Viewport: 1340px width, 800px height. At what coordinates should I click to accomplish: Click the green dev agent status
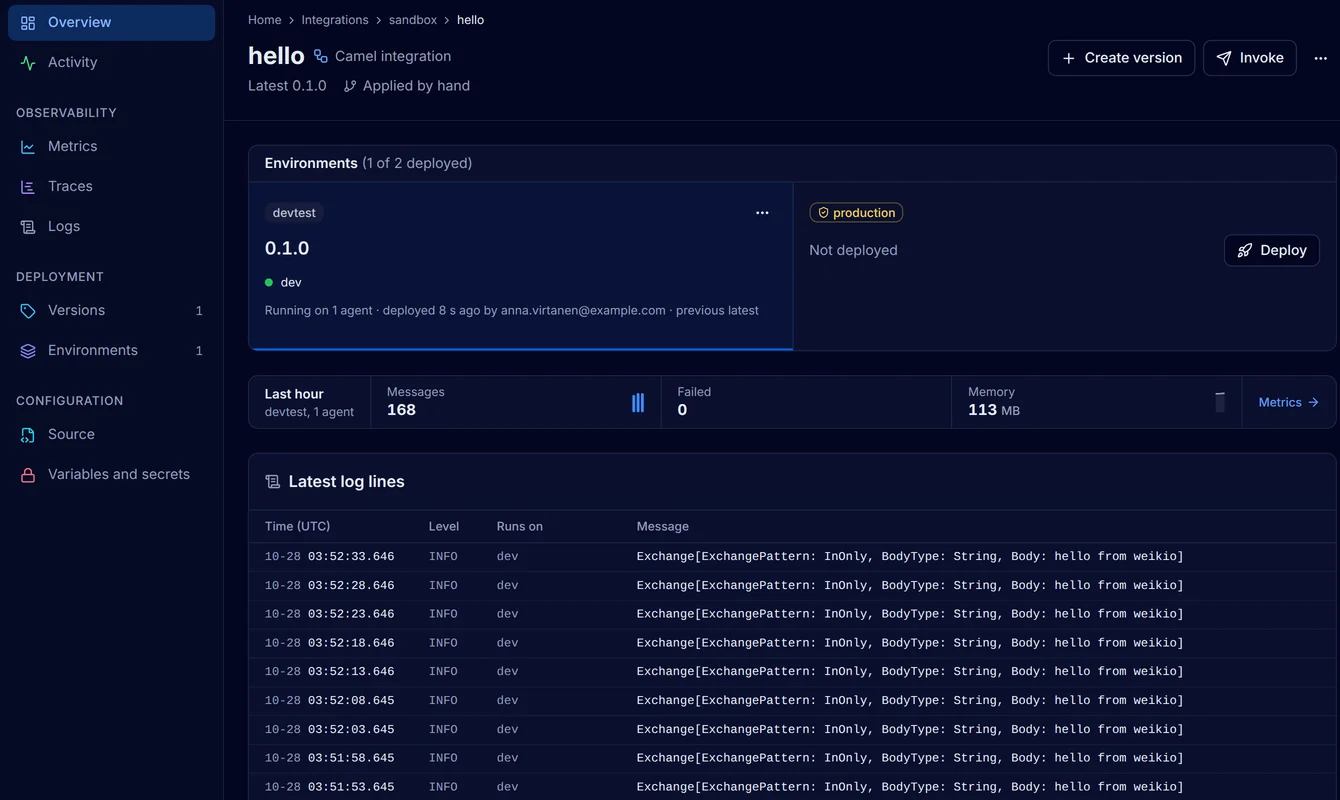click(283, 282)
